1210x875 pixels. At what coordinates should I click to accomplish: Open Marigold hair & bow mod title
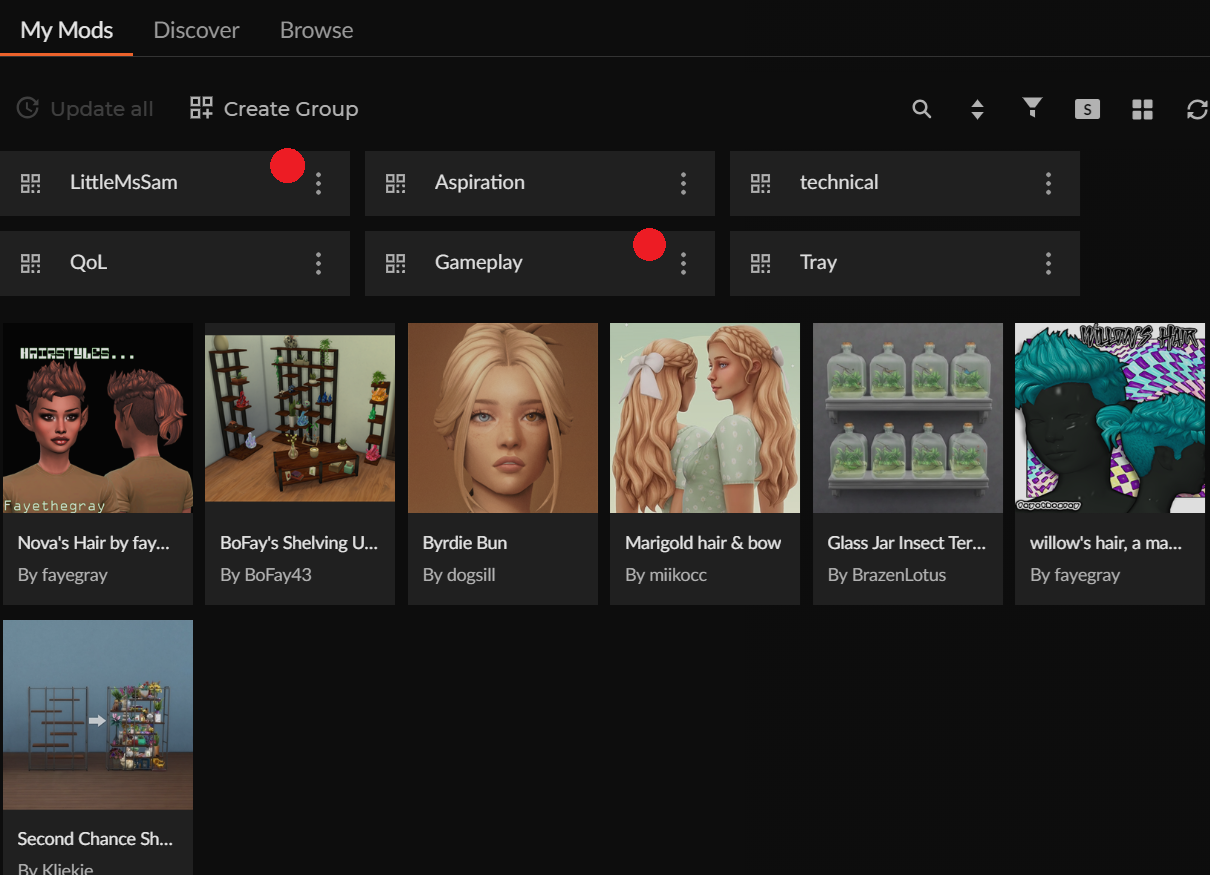pyautogui.click(x=702, y=543)
